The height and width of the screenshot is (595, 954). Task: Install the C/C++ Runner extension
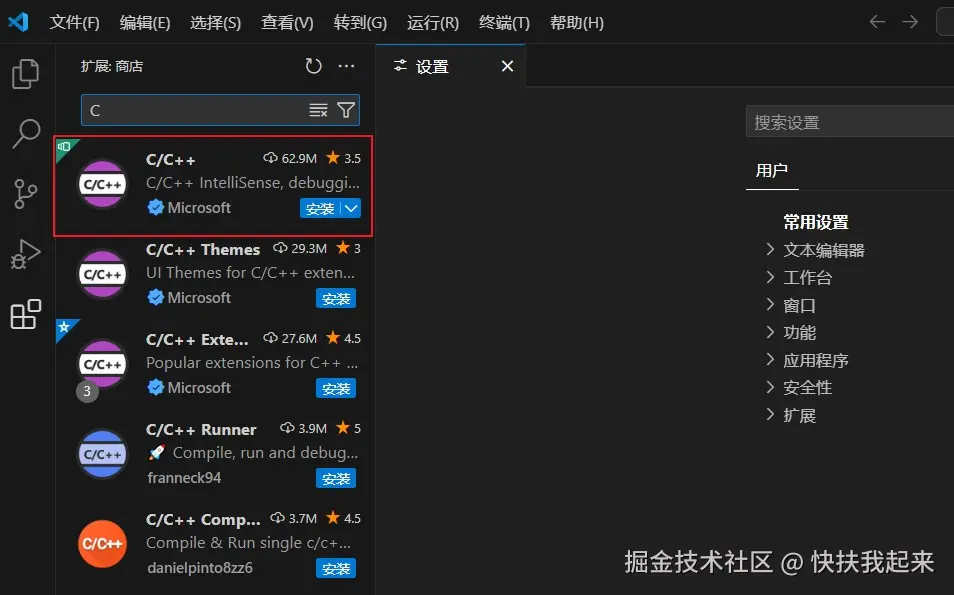pos(336,478)
